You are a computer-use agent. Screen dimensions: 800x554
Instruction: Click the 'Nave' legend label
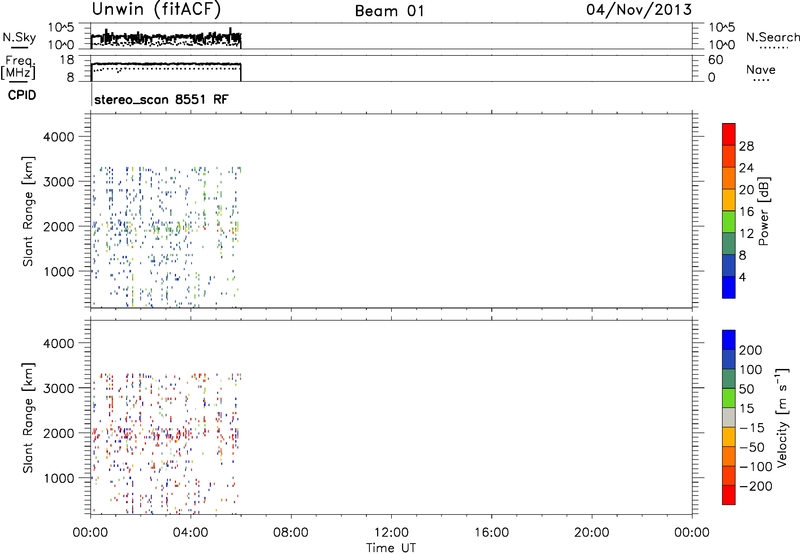761,69
